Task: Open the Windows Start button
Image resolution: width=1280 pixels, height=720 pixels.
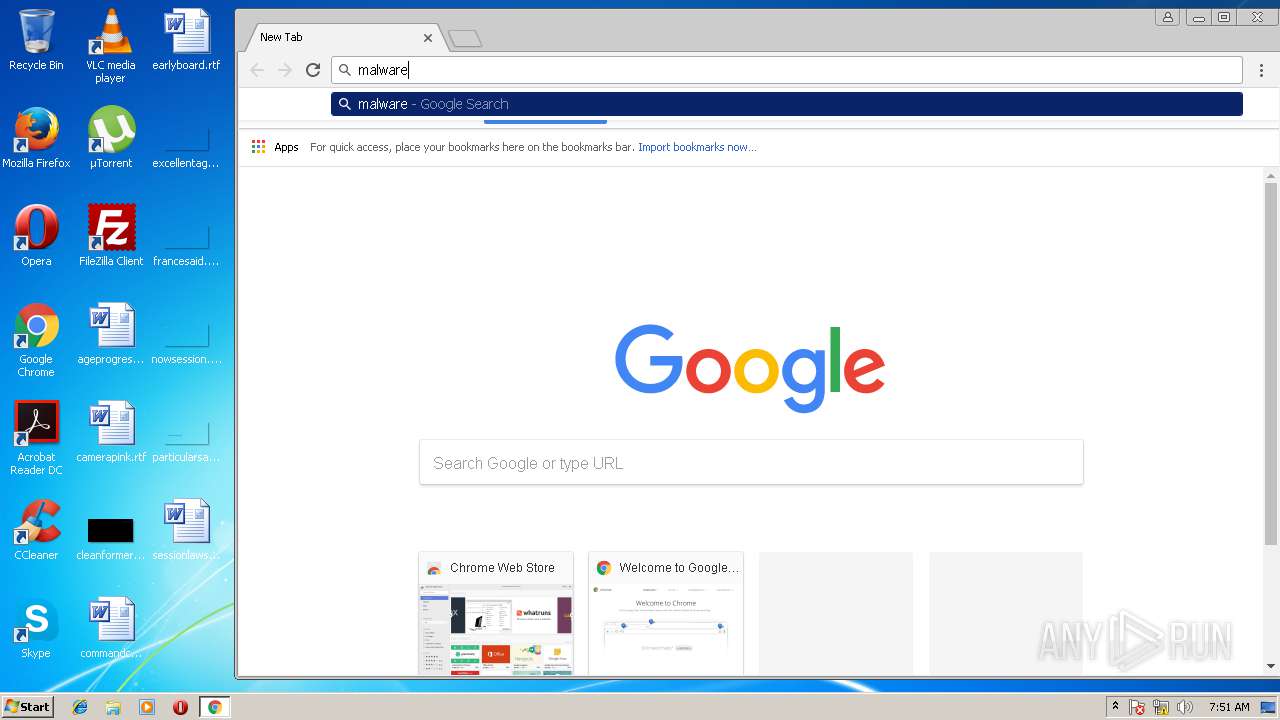Action: pos(27,707)
